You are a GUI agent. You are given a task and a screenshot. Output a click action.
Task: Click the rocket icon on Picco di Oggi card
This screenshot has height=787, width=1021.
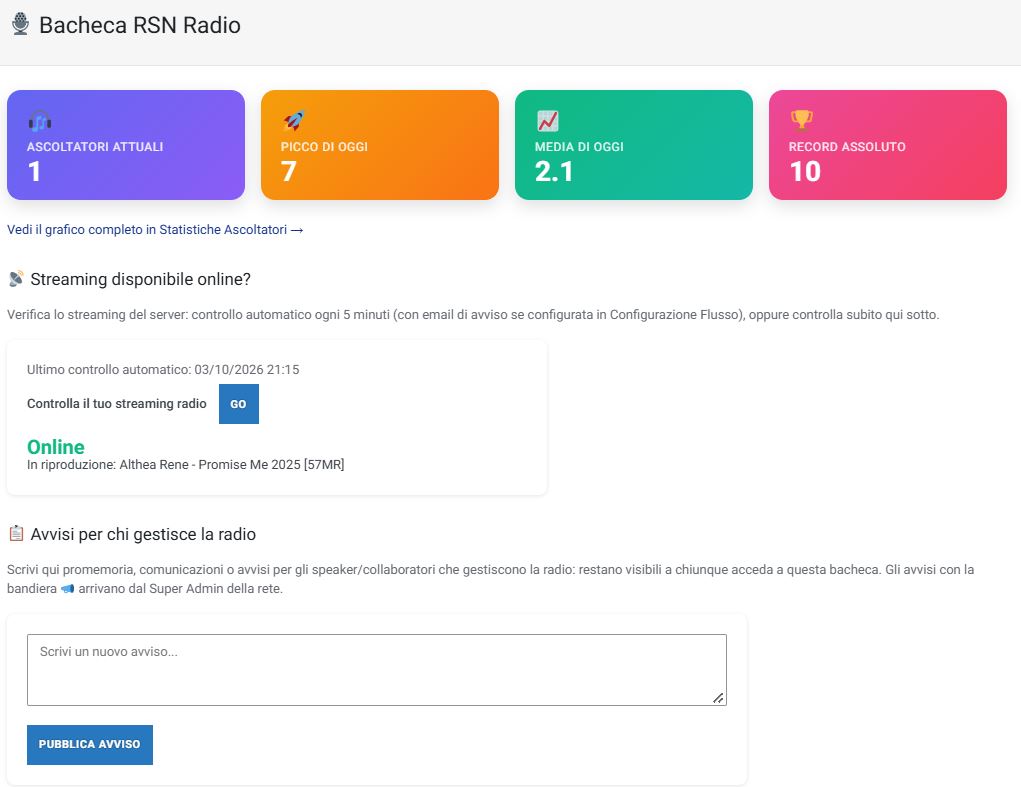pos(294,120)
